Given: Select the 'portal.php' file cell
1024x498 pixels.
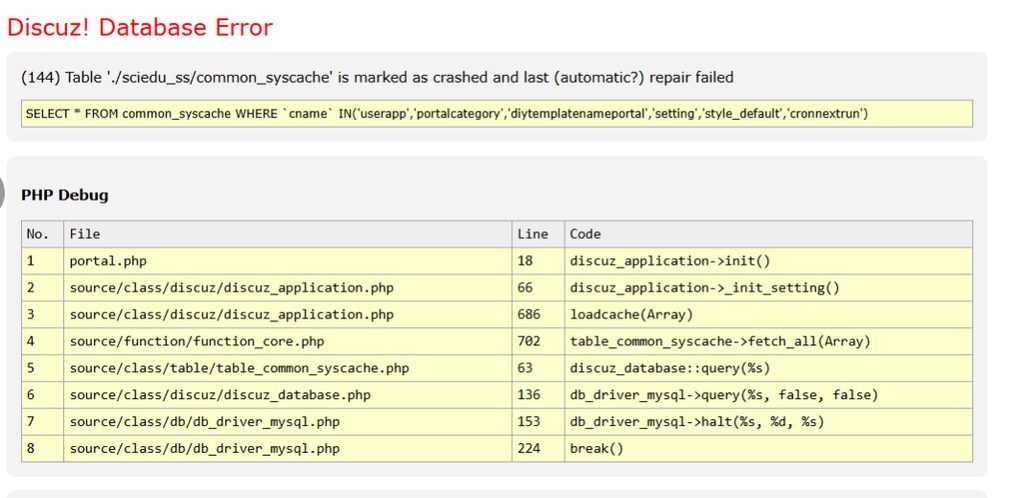Looking at the screenshot, I should pyautogui.click(x=287, y=261).
